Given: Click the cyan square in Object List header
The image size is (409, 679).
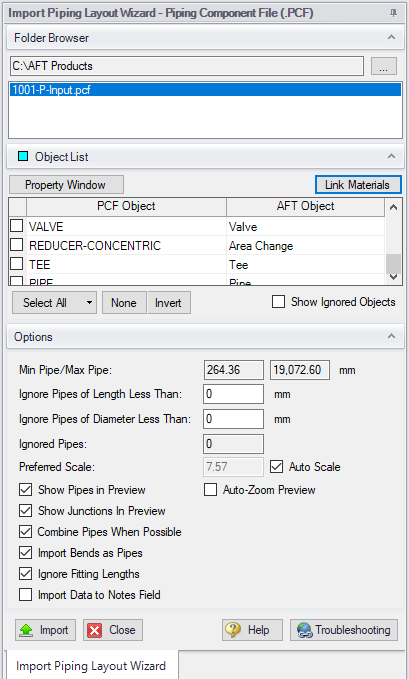Looking at the screenshot, I should [23, 156].
